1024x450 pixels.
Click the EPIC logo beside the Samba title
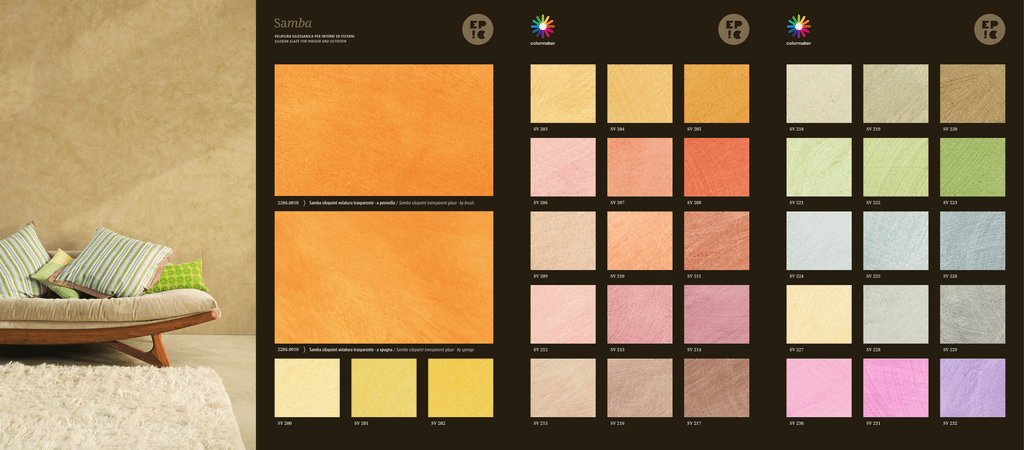click(477, 29)
